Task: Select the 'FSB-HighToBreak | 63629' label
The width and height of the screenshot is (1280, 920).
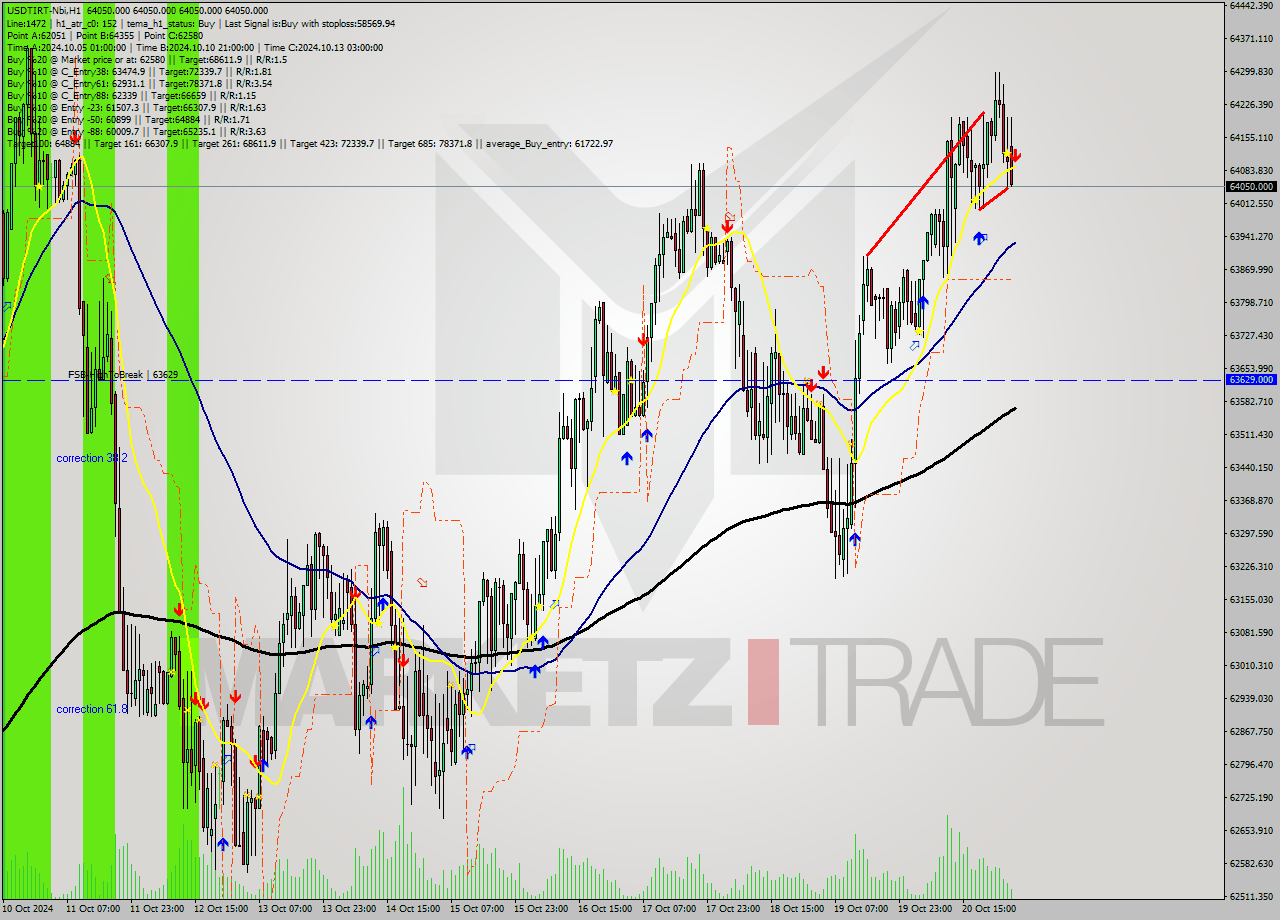Action: pos(123,375)
